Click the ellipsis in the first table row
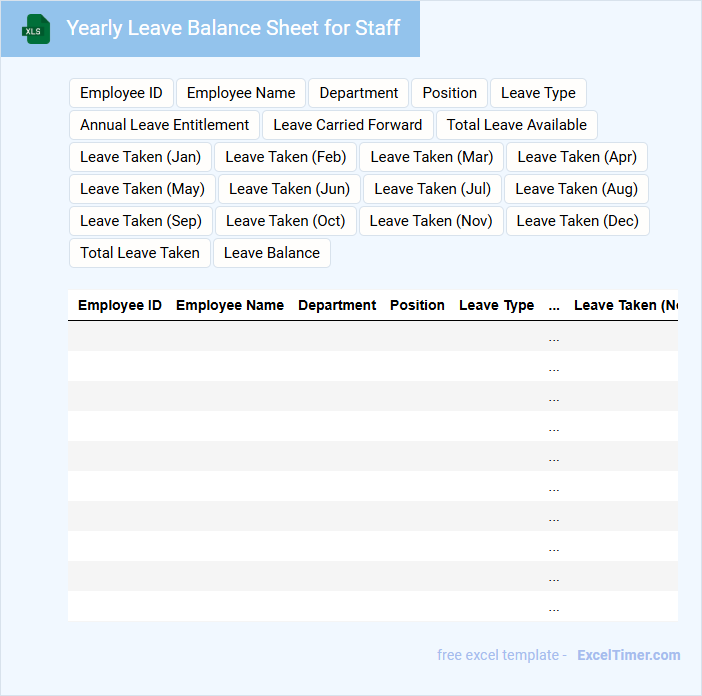The image size is (702, 696). coord(554,337)
